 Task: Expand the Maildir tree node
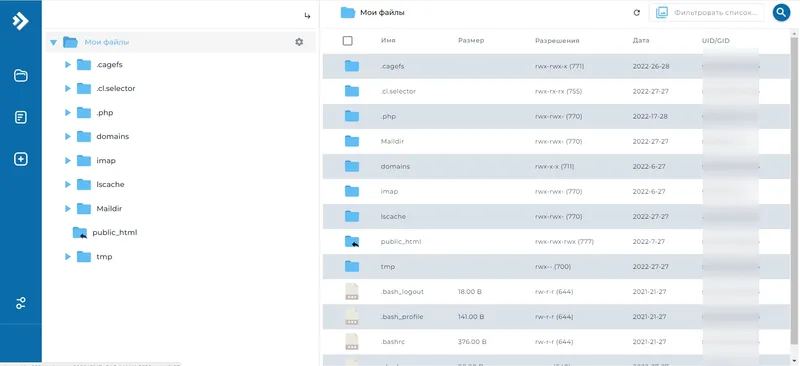67,208
